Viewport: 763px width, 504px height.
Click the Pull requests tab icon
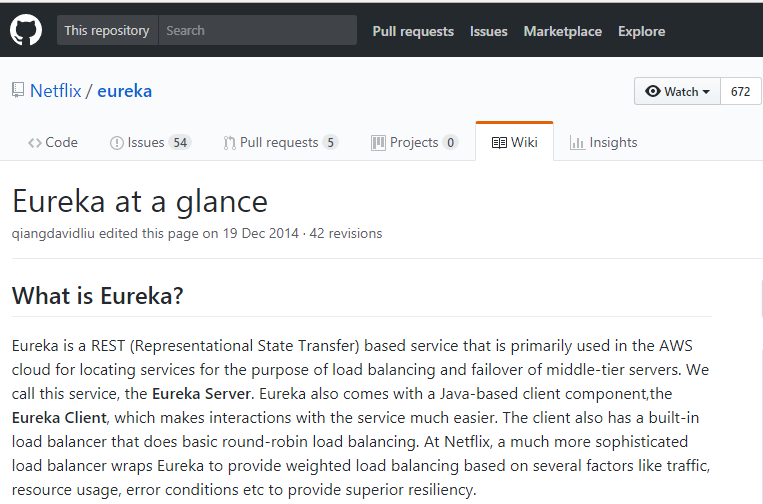click(230, 143)
